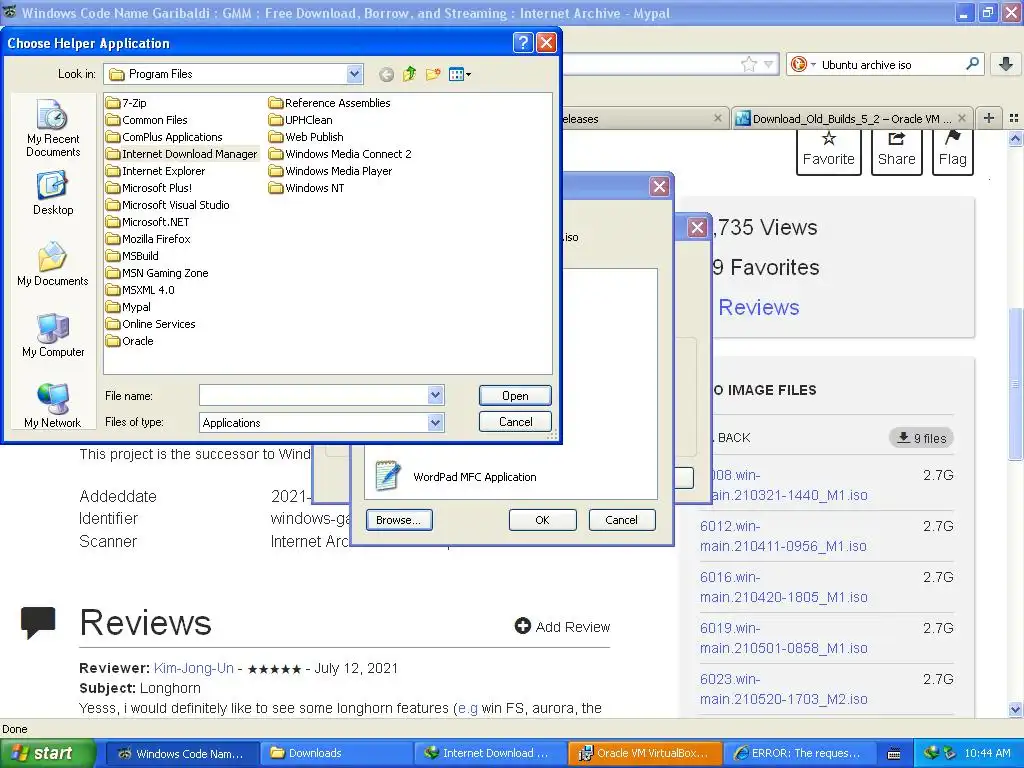
Task: Click Add Review link
Action: tap(562, 627)
